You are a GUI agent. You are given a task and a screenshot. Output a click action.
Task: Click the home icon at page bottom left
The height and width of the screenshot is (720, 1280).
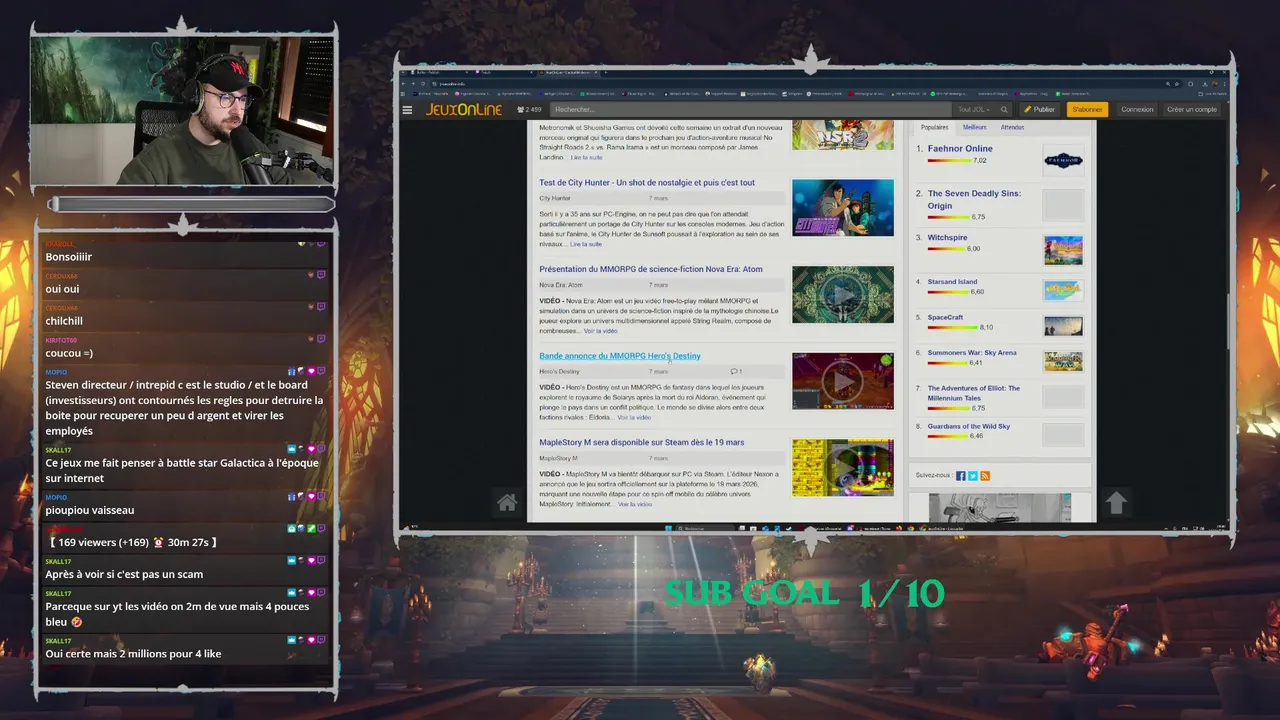(x=507, y=503)
